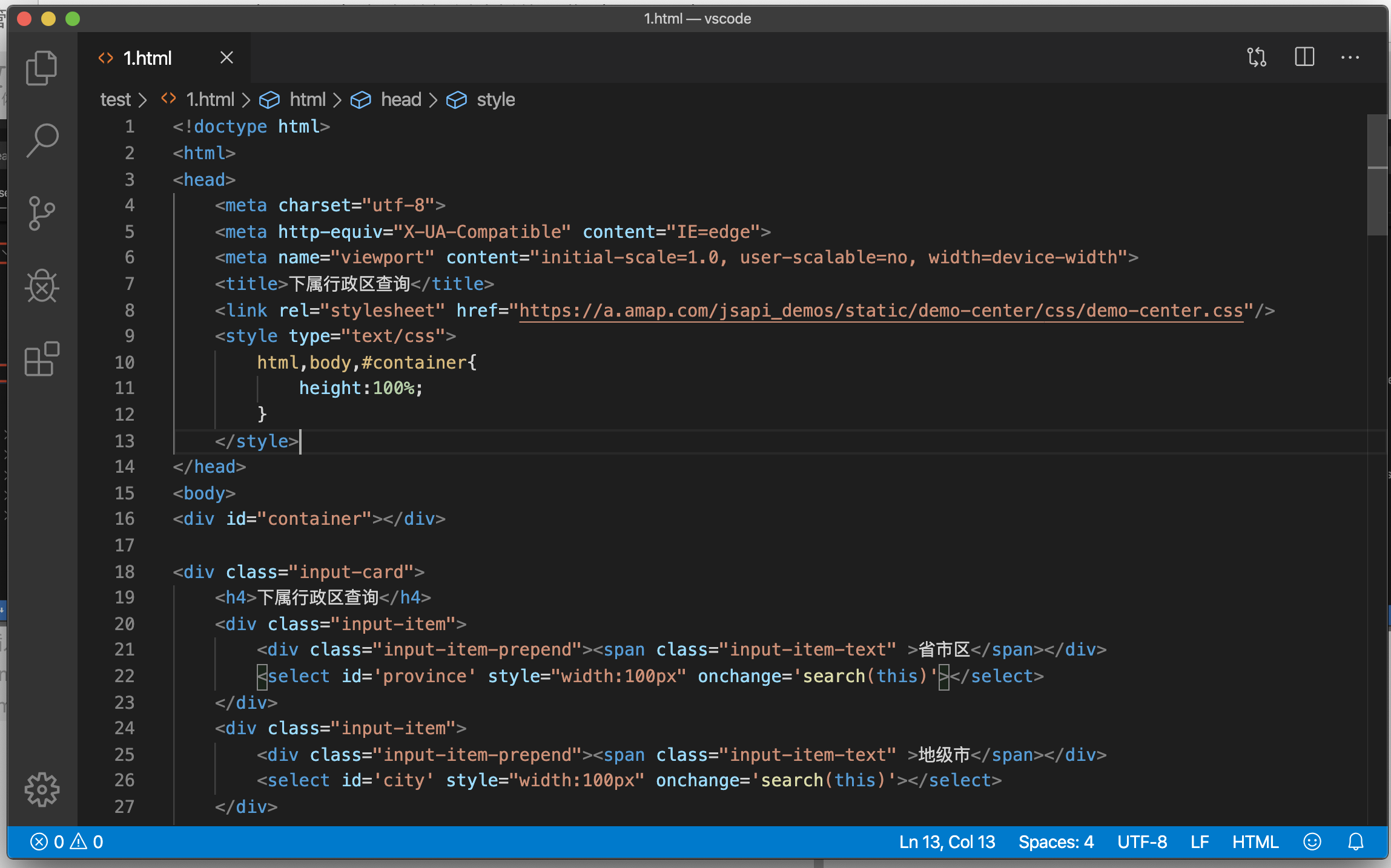1391x868 pixels.
Task: Open the Explorer sidebar icon
Action: point(41,68)
